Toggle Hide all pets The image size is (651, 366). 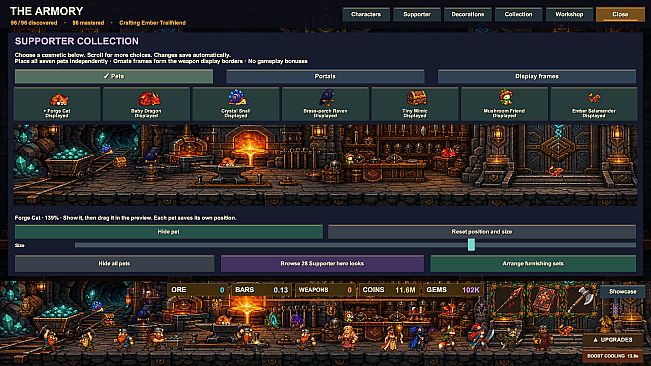click(x=115, y=264)
